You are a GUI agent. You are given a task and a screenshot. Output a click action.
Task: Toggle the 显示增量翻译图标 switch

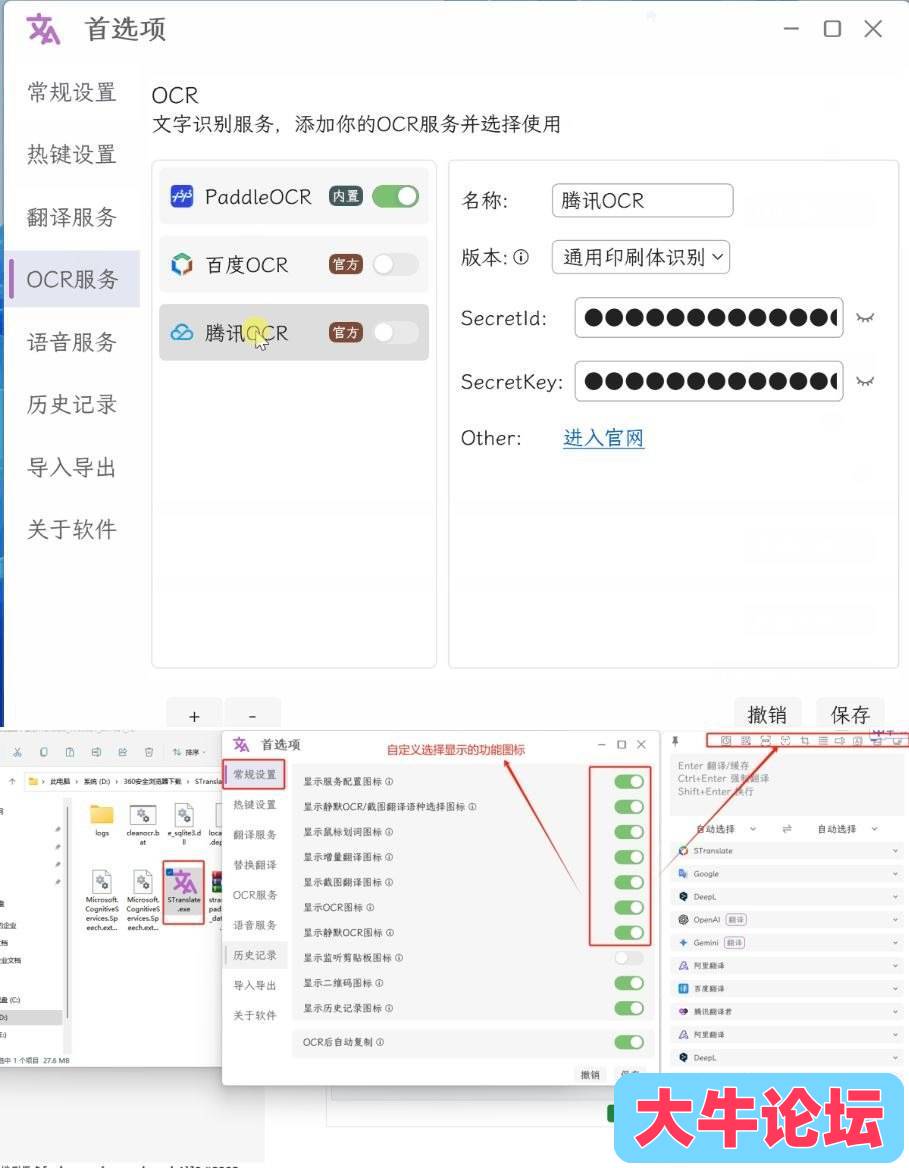[629, 857]
